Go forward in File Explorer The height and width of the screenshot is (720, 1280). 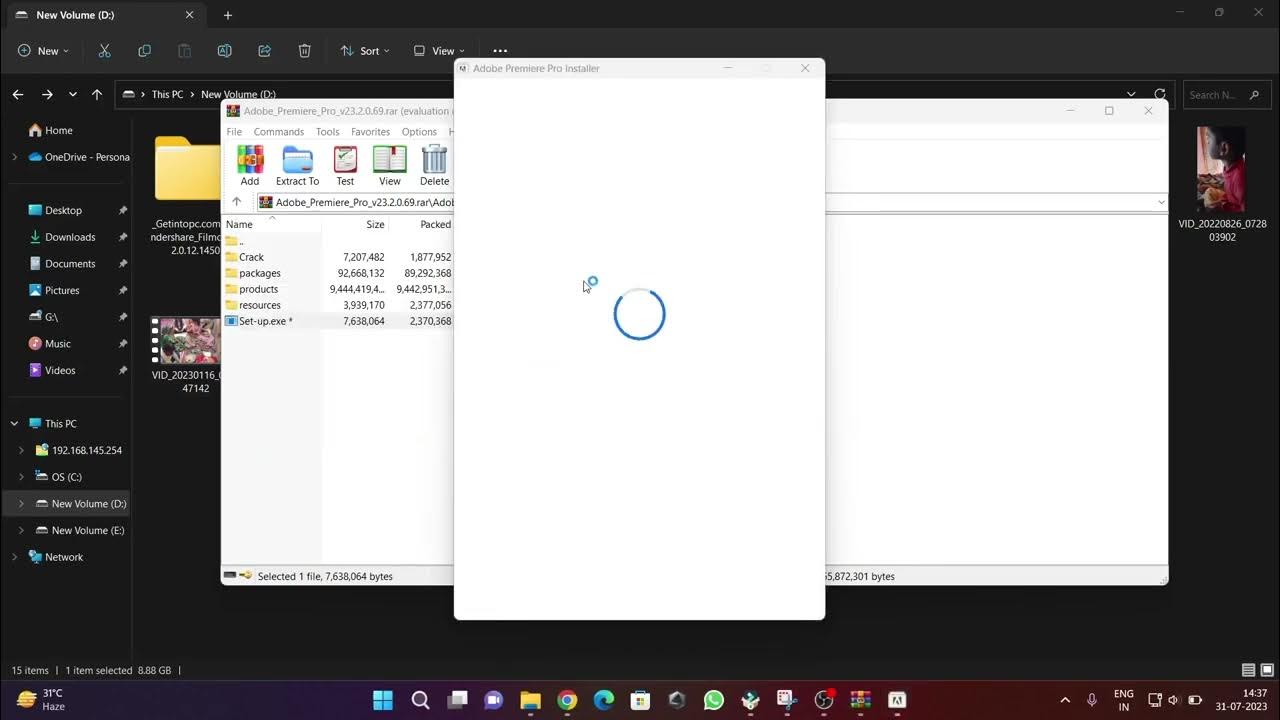coord(47,95)
